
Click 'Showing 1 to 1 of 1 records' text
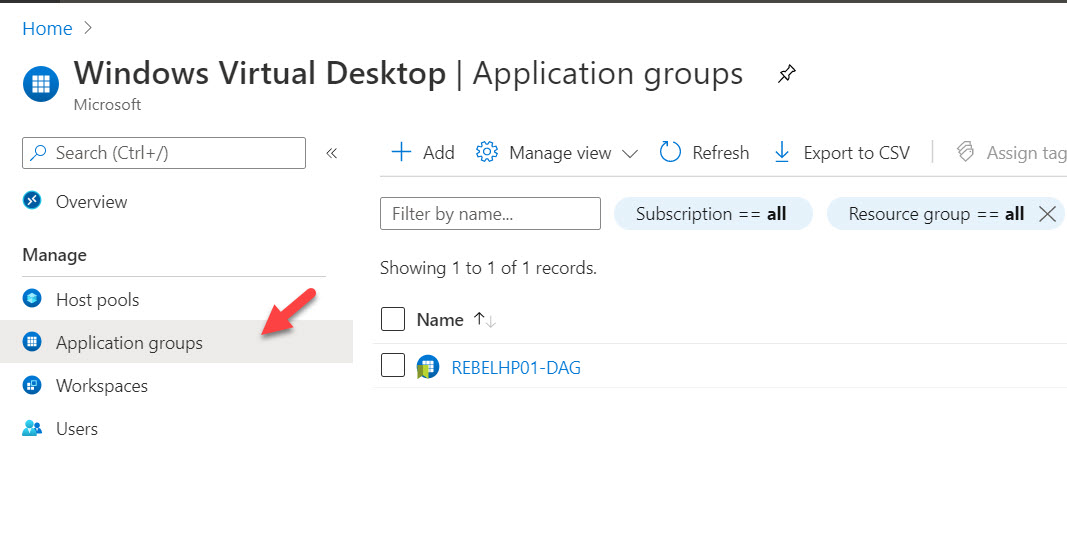[x=488, y=268]
